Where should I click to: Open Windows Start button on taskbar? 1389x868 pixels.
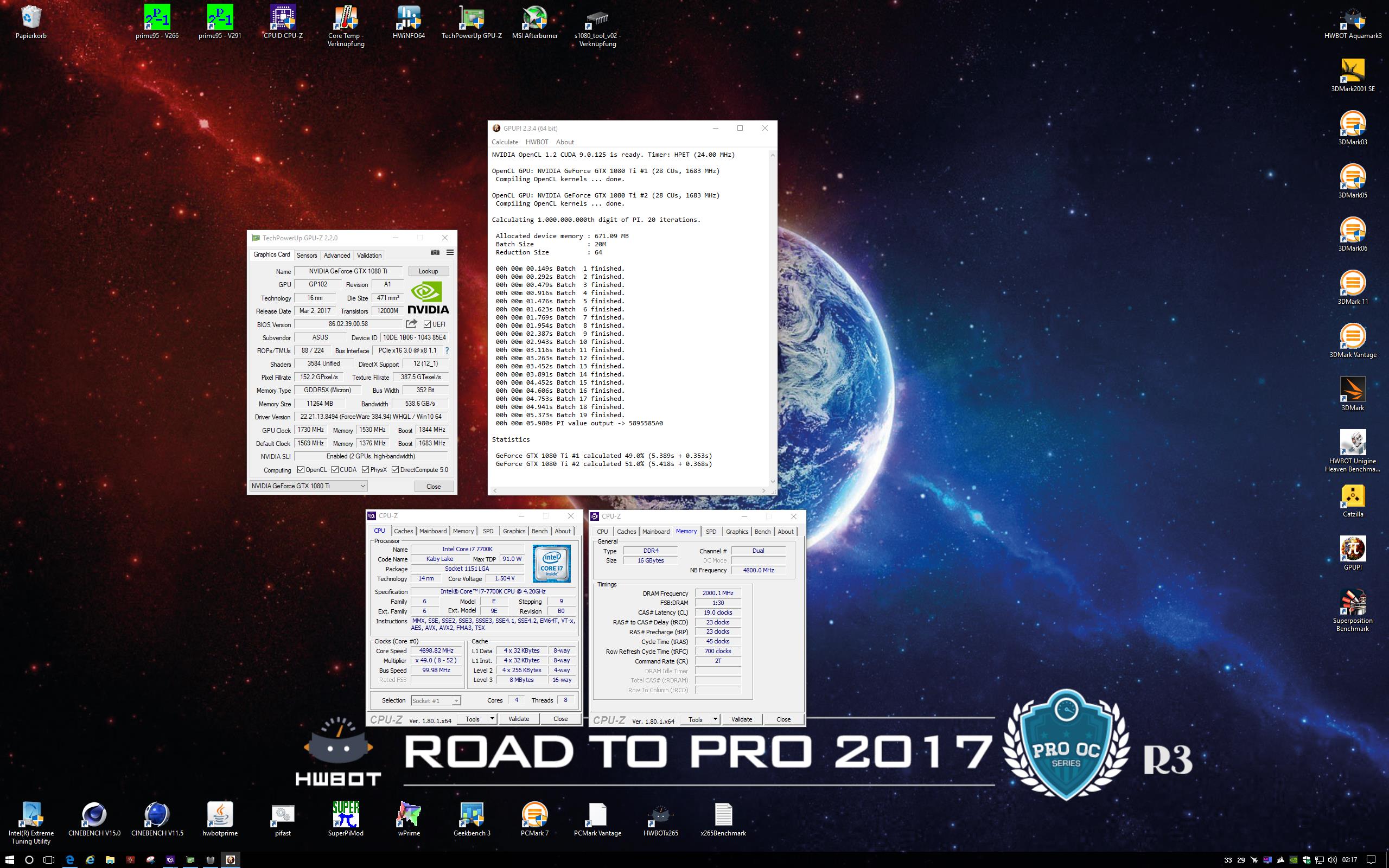pos(10,859)
